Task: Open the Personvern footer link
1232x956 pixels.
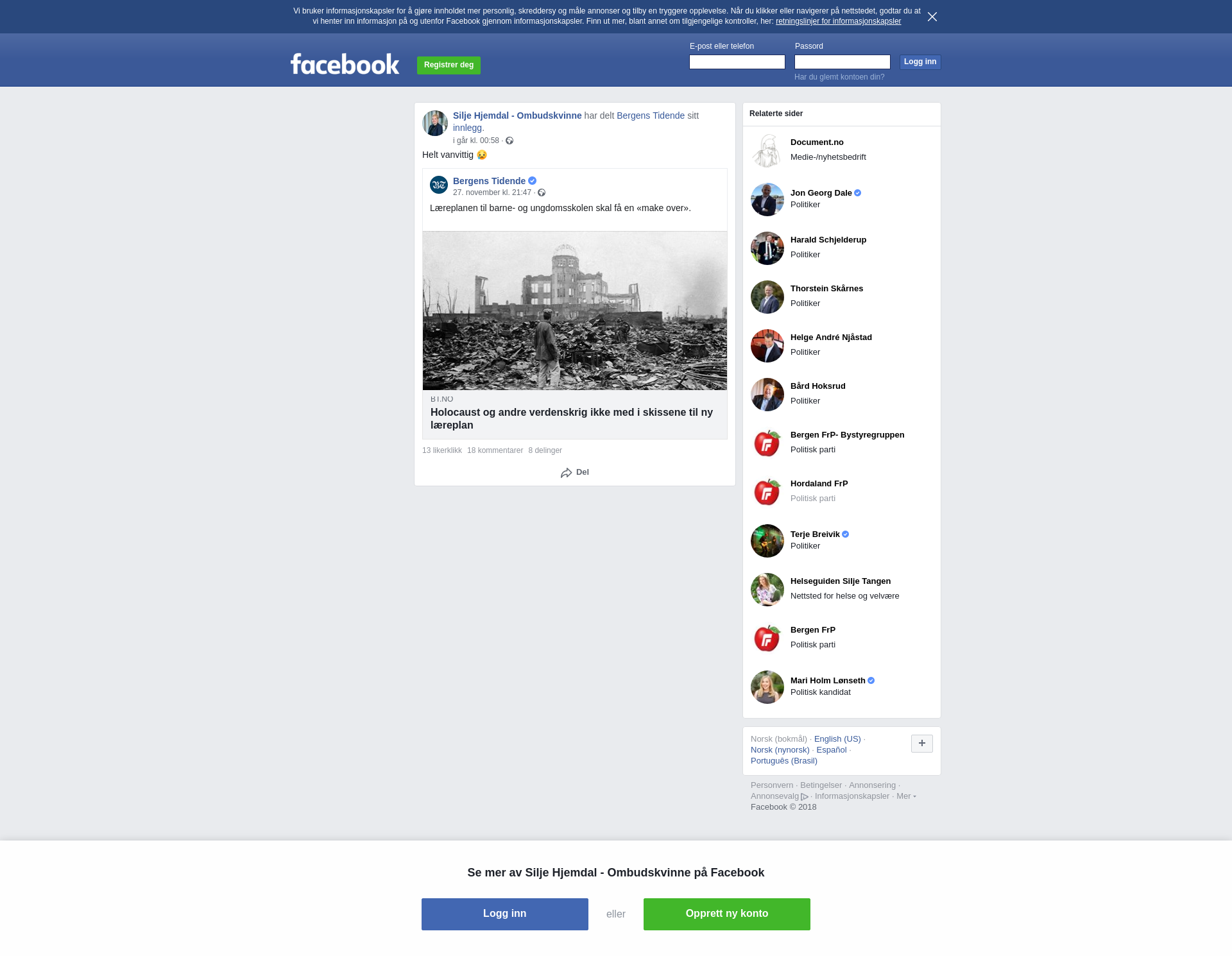Action: click(x=772, y=785)
